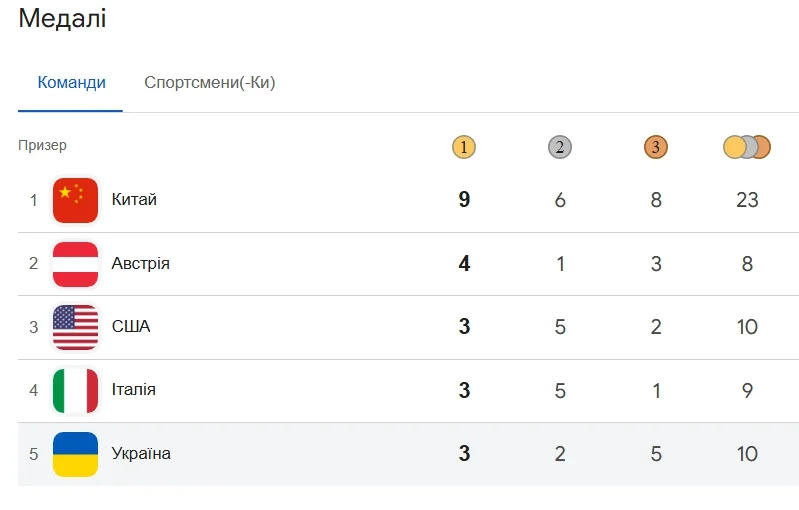Click Austria's gold medal count 4
Screen dimensions: 799x510
[464, 264]
